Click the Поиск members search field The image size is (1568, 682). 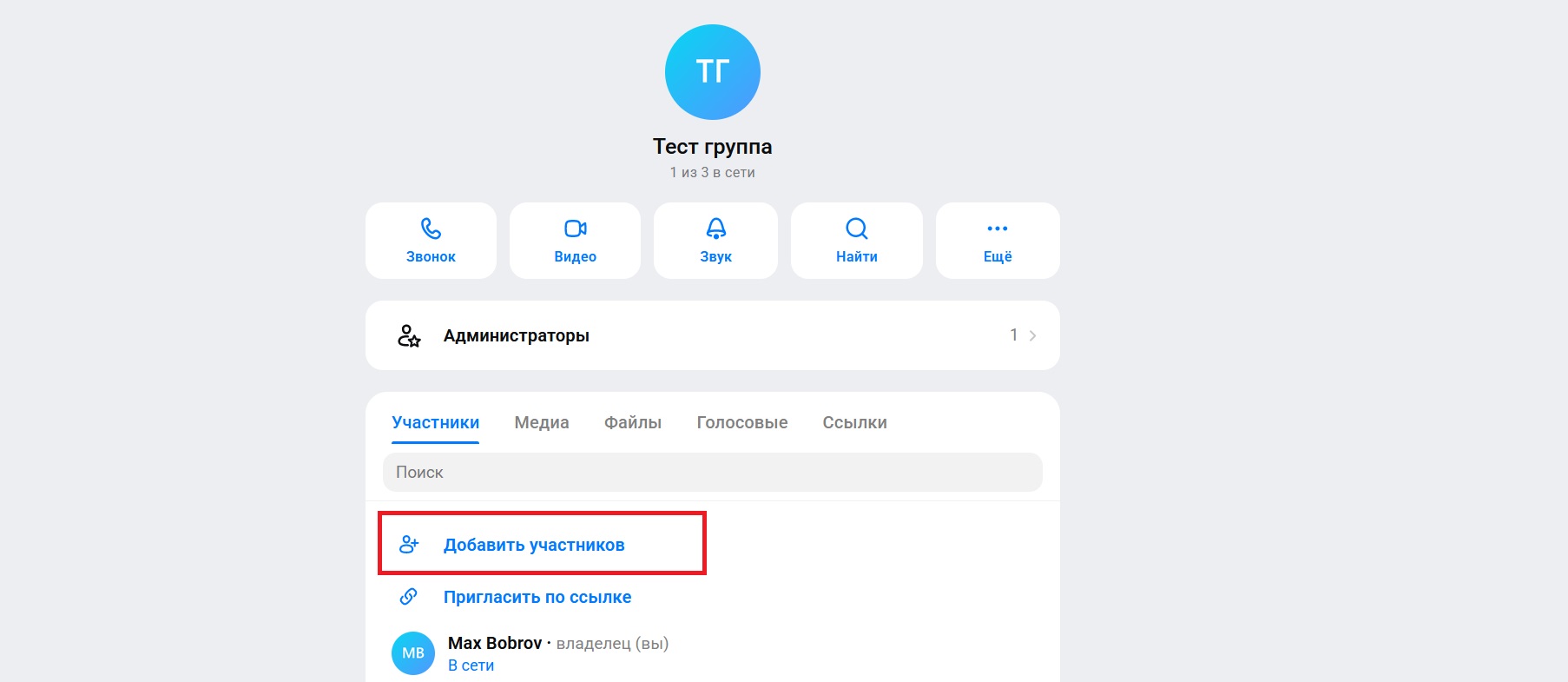[x=713, y=472]
